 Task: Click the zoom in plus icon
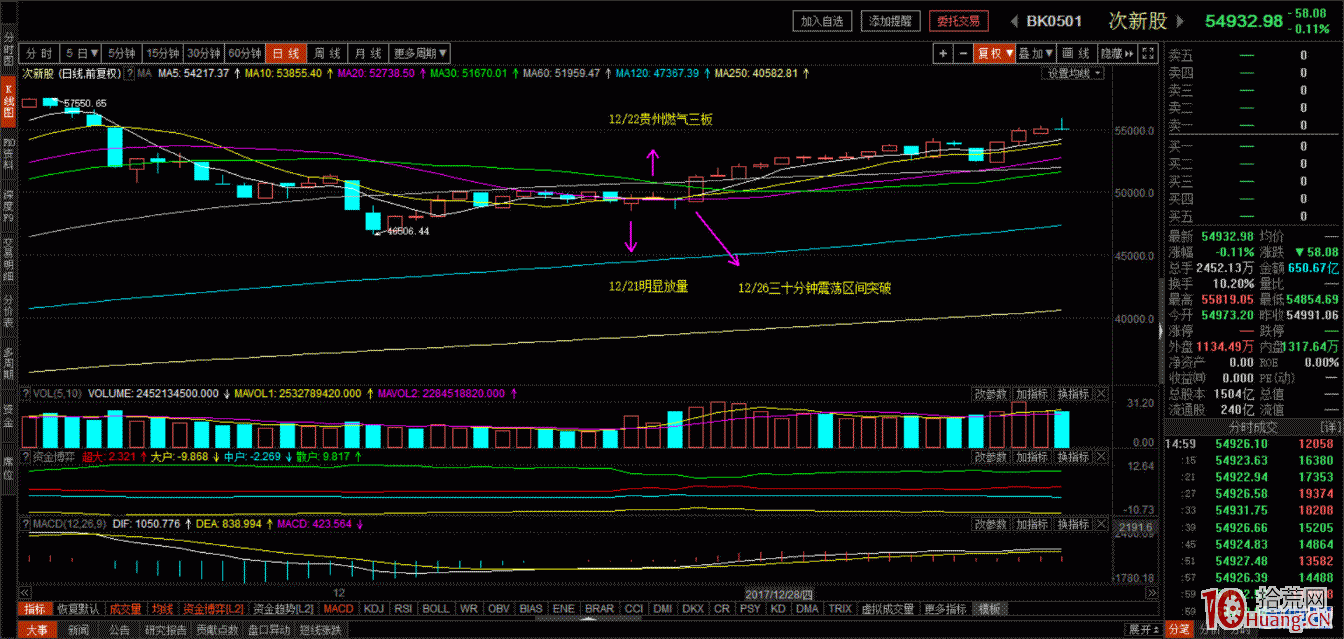pyautogui.click(x=943, y=53)
